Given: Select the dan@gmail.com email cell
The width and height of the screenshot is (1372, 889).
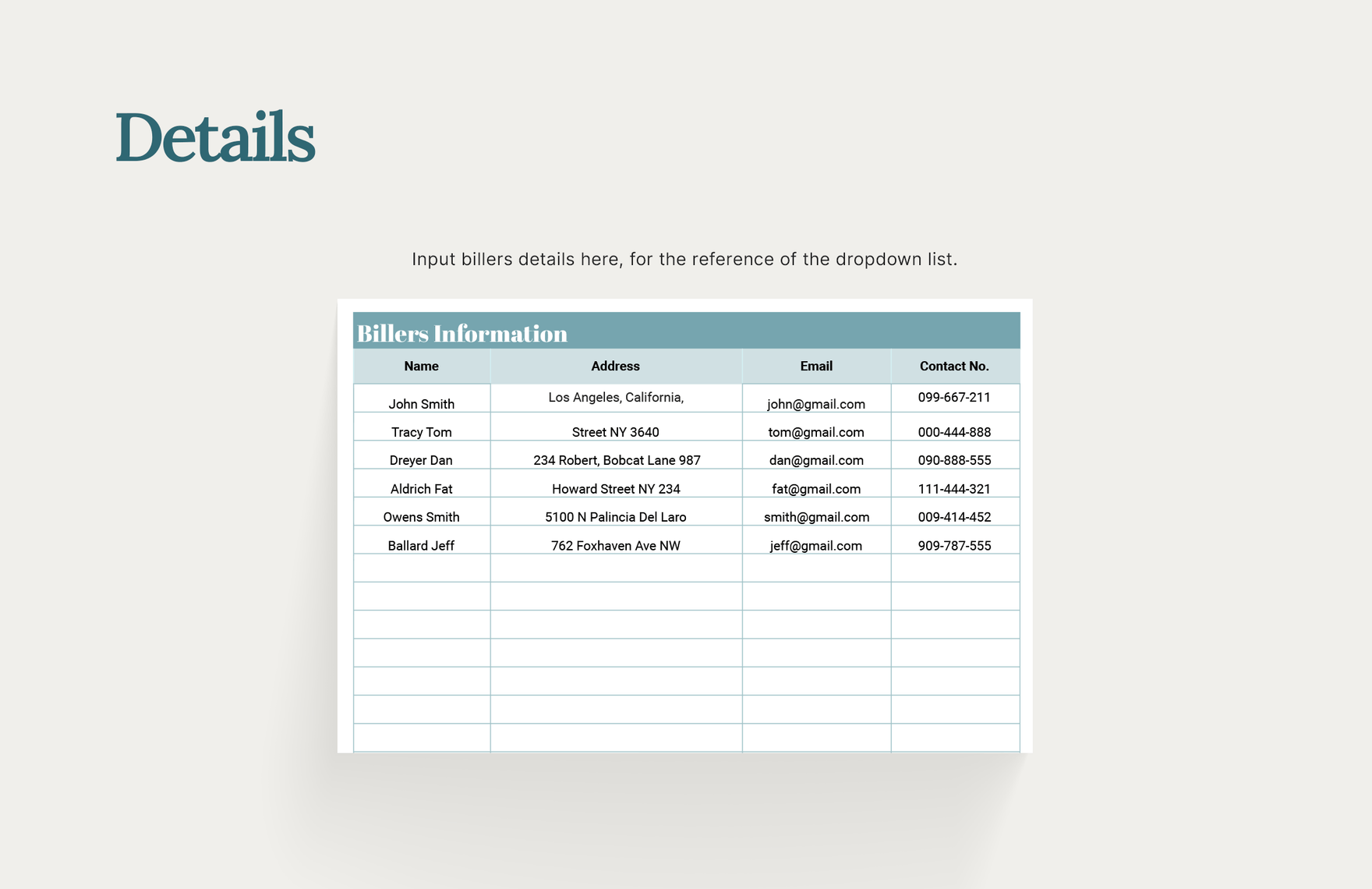Looking at the screenshot, I should point(816,455).
